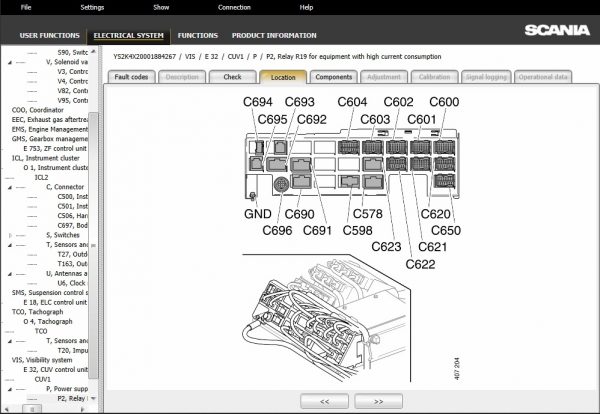
Task: Open PRODUCT INFORMATION section
Action: (274, 36)
